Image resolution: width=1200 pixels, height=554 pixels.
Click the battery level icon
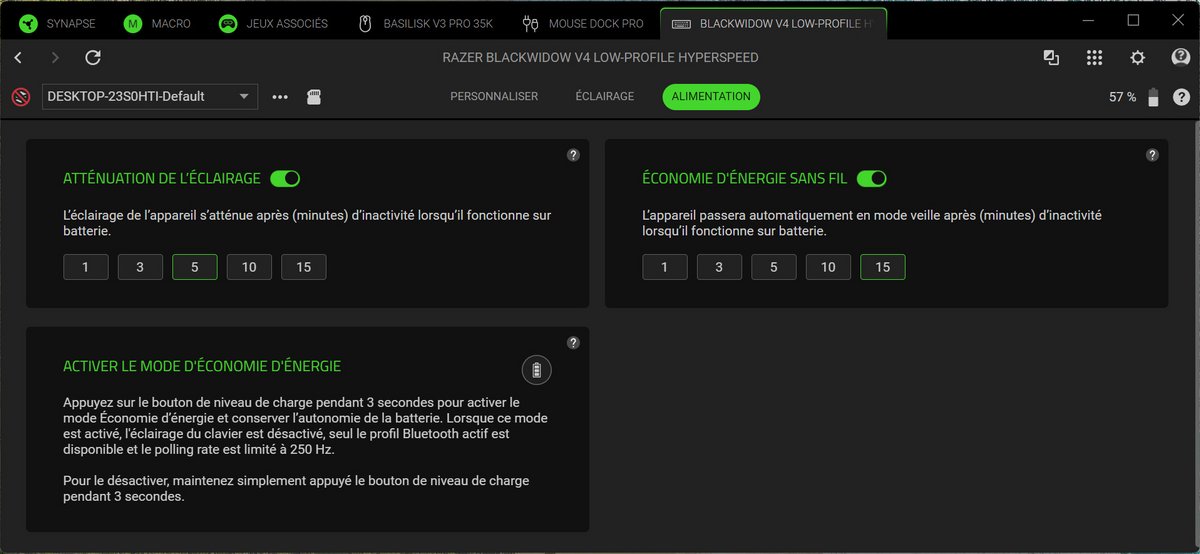click(1154, 97)
